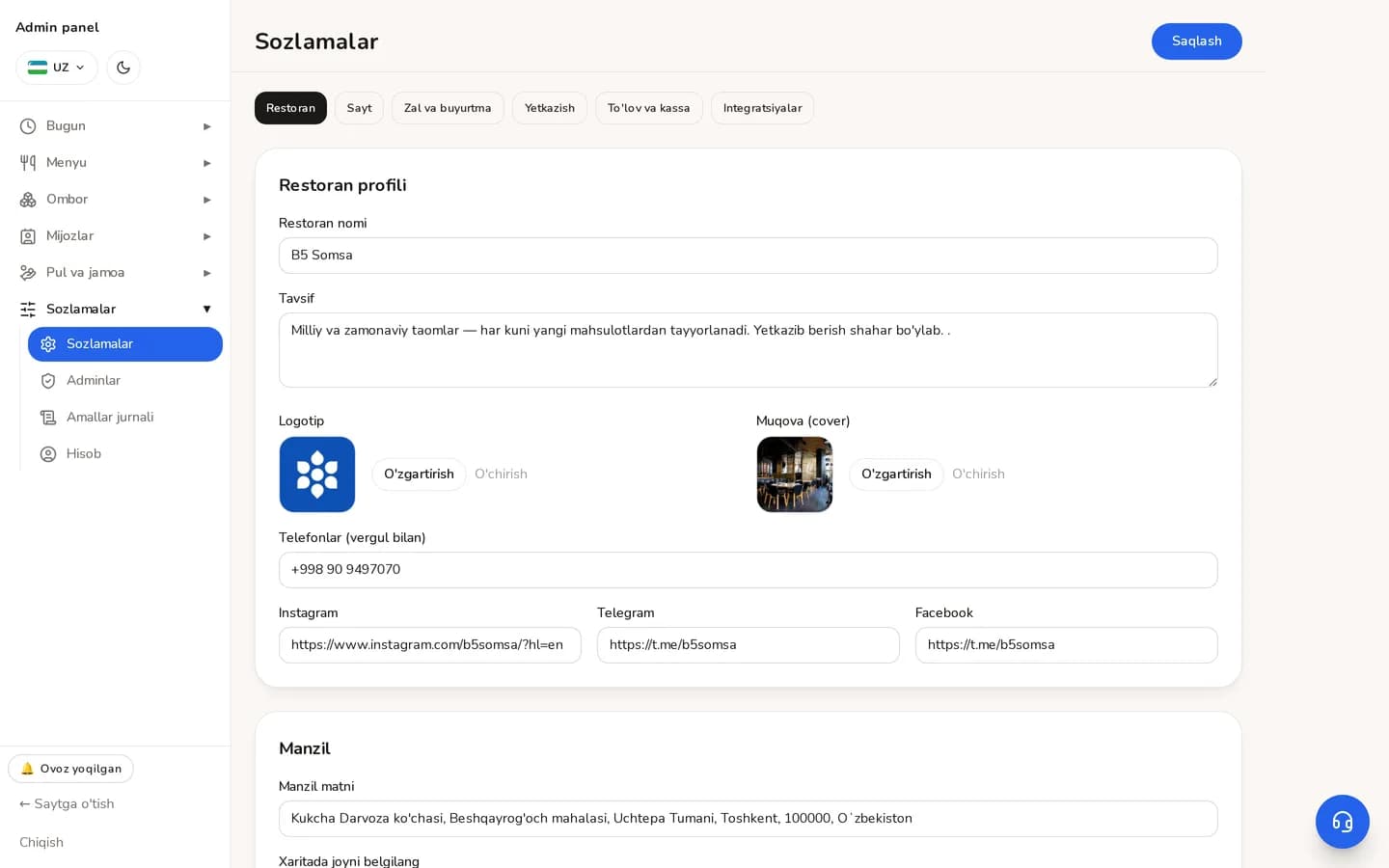Toggle dark mode with the moon icon

(x=123, y=68)
